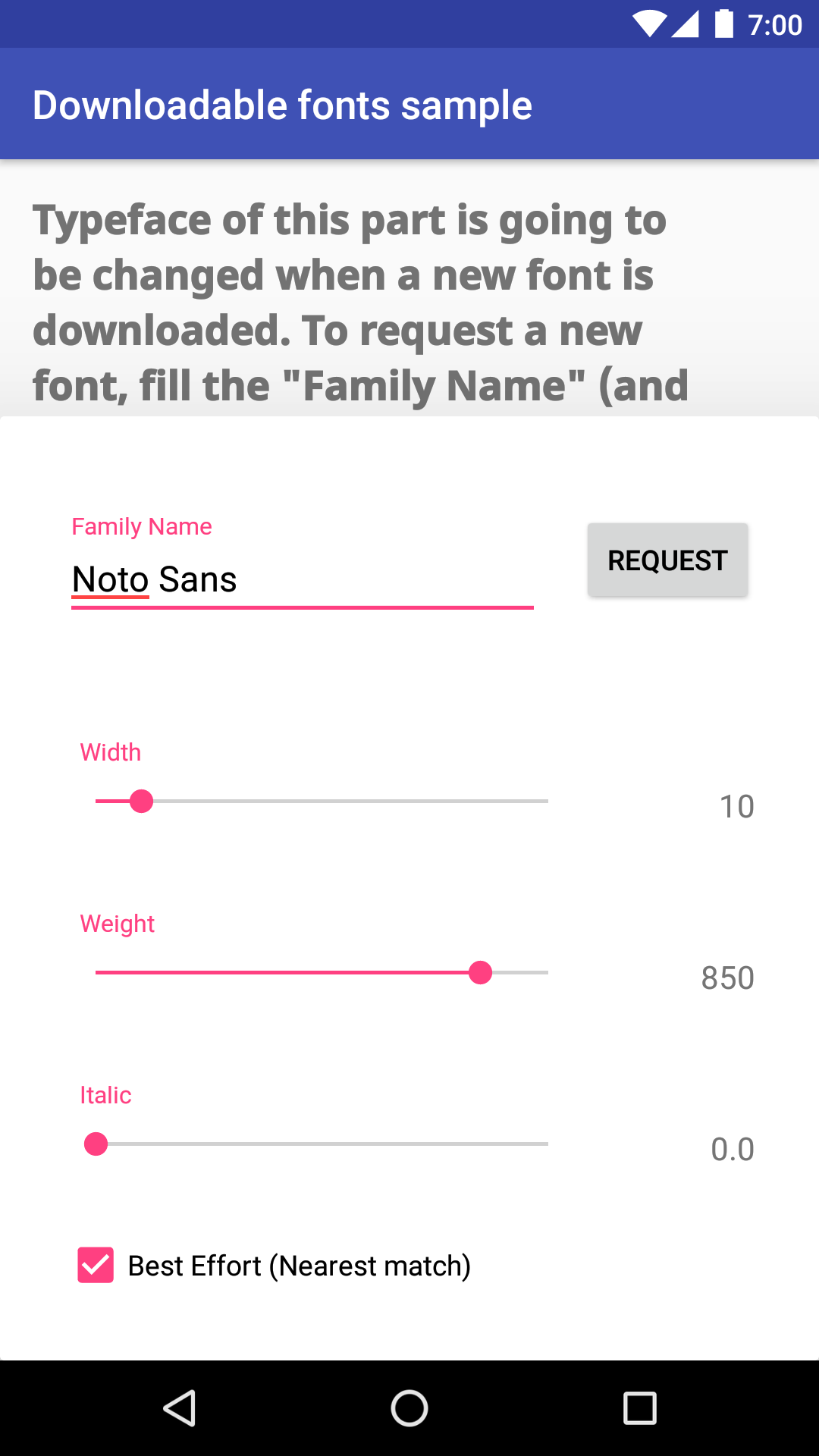Tap the Italic value 0.0
Screen dimensions: 819x1456
tap(732, 1149)
